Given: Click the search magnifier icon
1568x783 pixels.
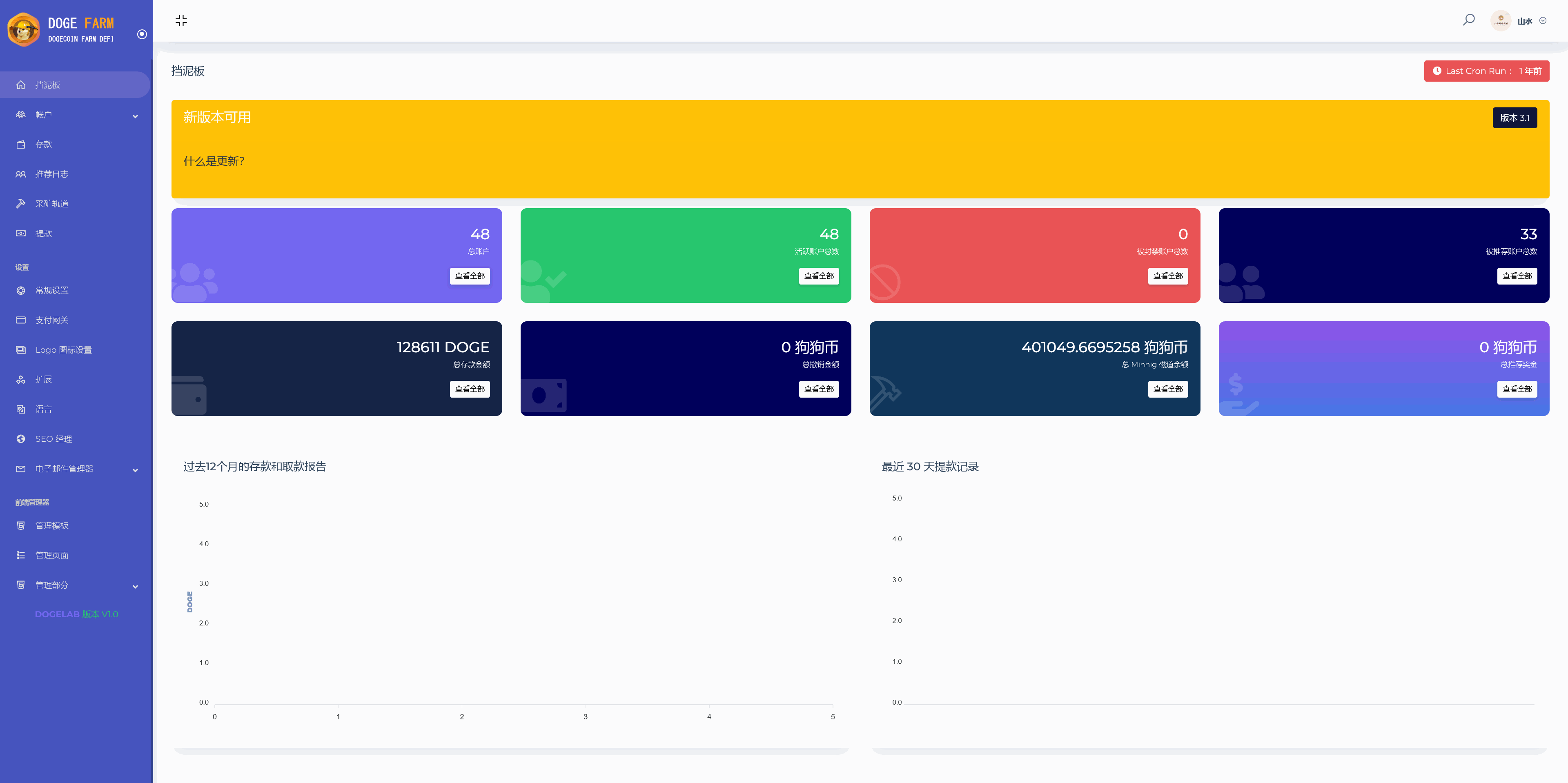Looking at the screenshot, I should click(1468, 20).
